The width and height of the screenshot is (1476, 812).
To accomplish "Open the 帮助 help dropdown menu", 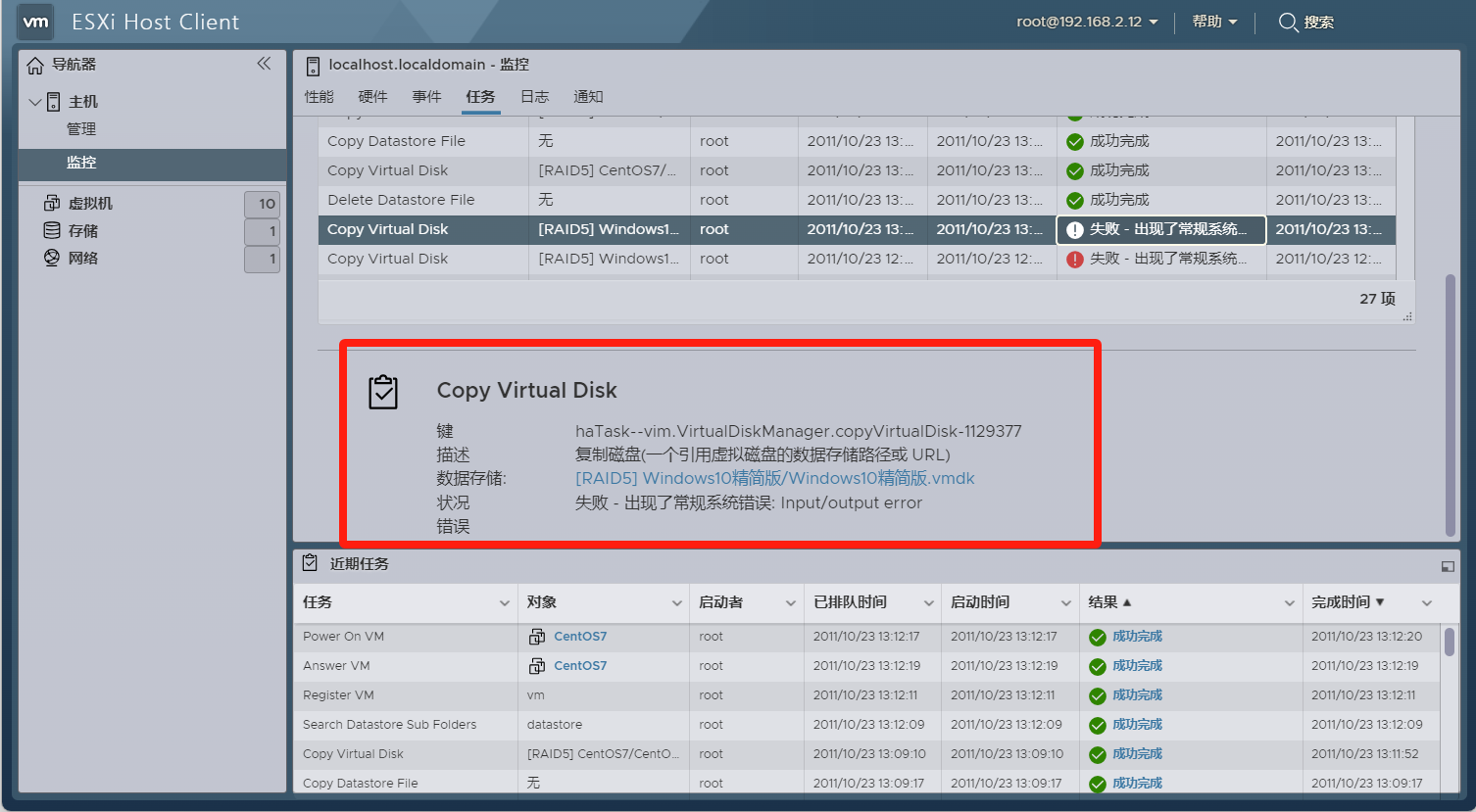I will (x=1214, y=22).
